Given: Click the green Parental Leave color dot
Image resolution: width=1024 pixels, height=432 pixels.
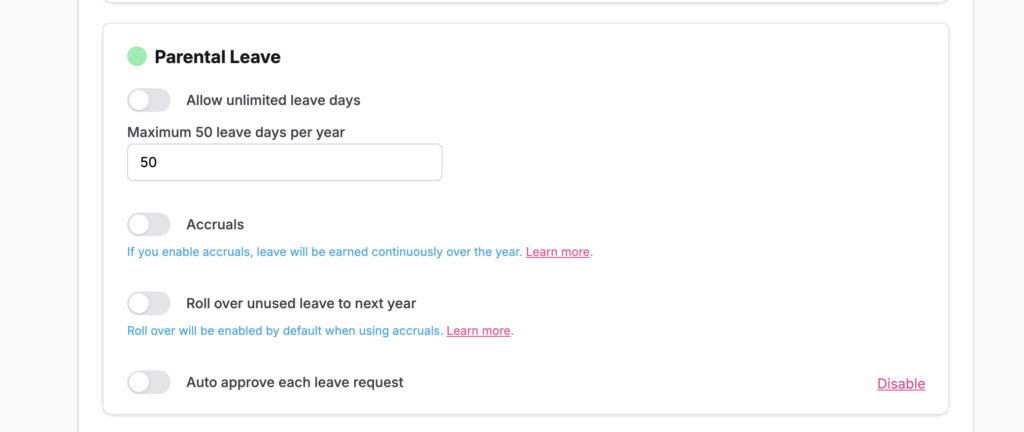Looking at the screenshot, I should pyautogui.click(x=137, y=57).
